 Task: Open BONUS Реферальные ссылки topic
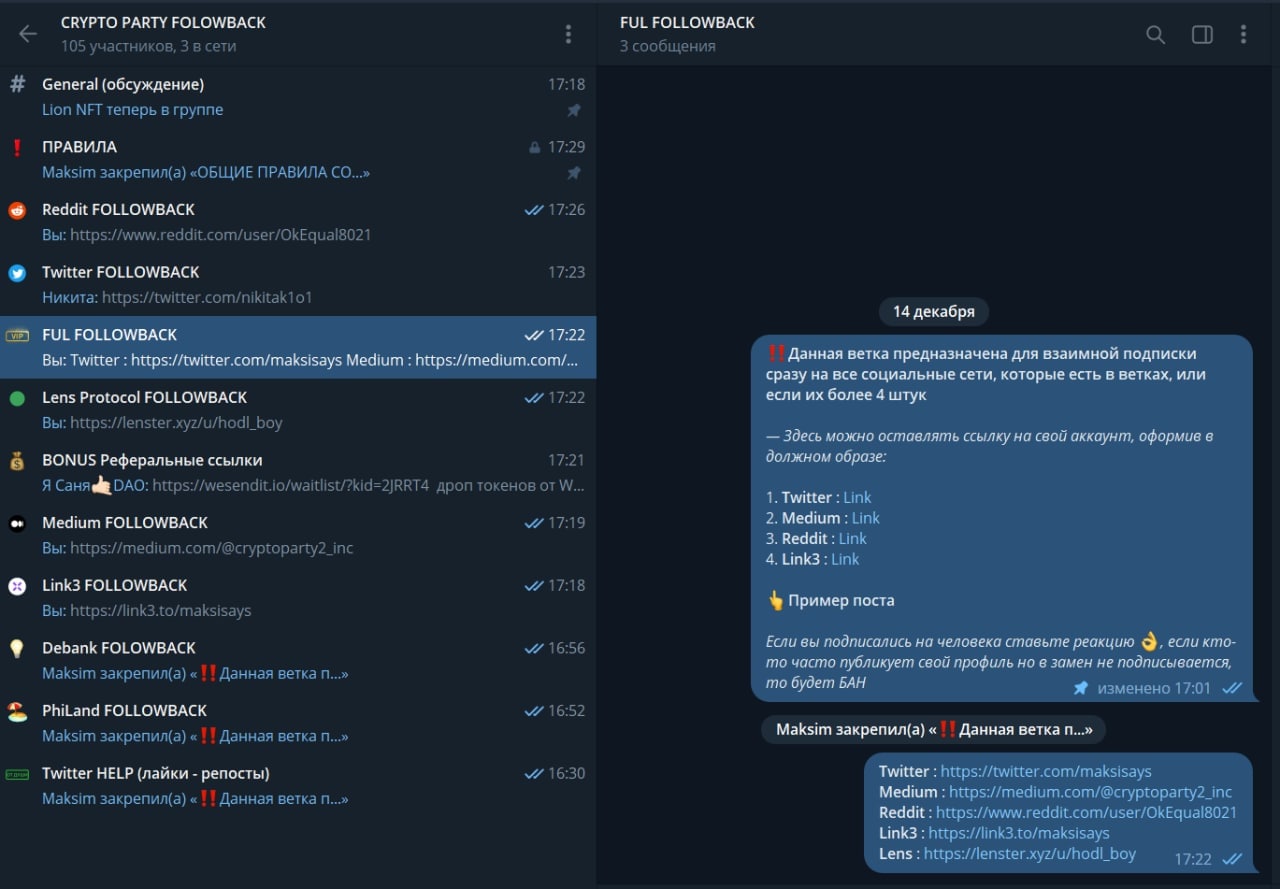coord(298,473)
